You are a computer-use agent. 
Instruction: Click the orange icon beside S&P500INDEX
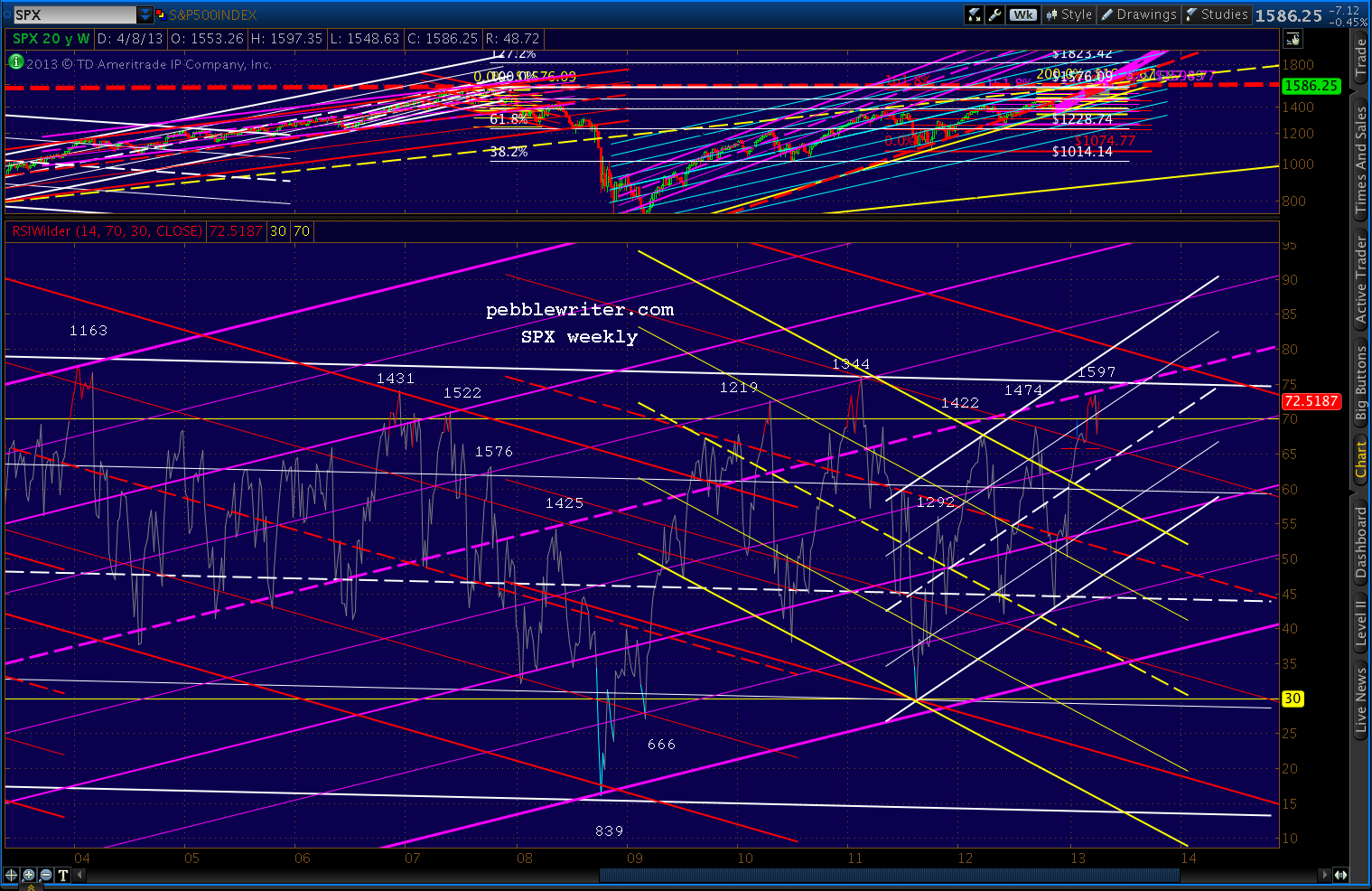click(161, 14)
